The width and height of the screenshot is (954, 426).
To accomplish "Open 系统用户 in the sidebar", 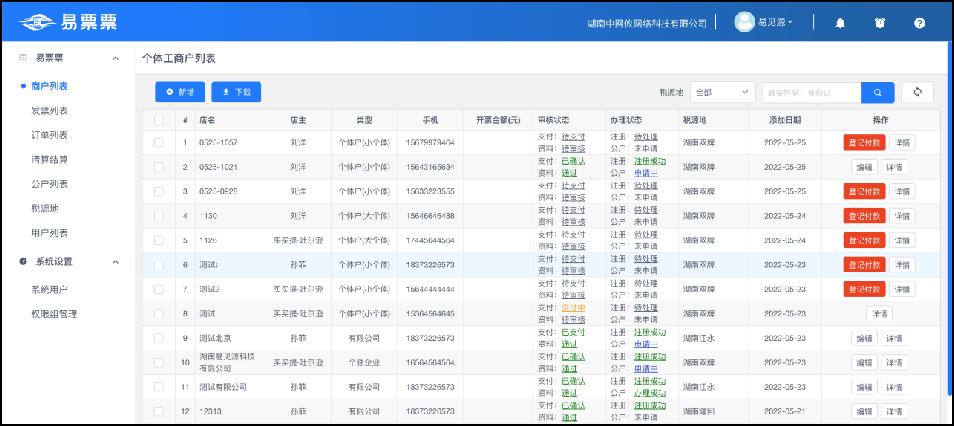I will point(49,289).
